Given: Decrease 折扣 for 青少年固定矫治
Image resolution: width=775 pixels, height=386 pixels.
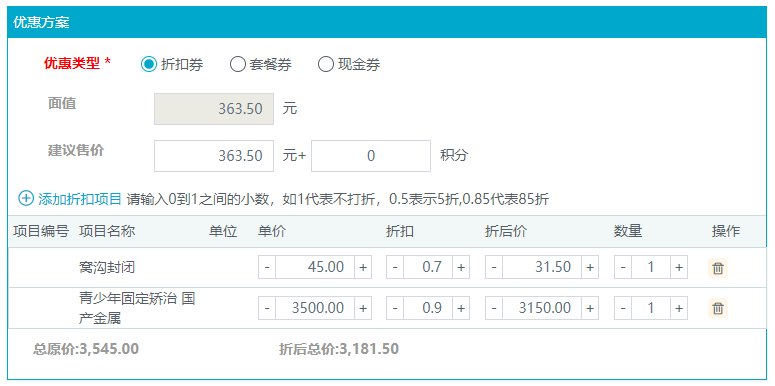Looking at the screenshot, I should (x=395, y=308).
